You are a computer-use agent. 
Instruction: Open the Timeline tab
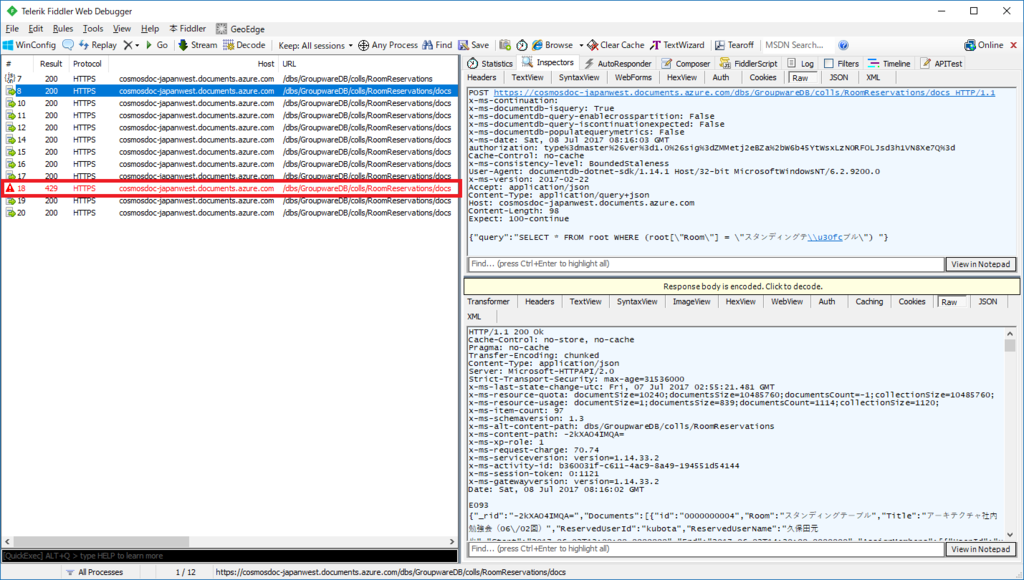tap(889, 63)
